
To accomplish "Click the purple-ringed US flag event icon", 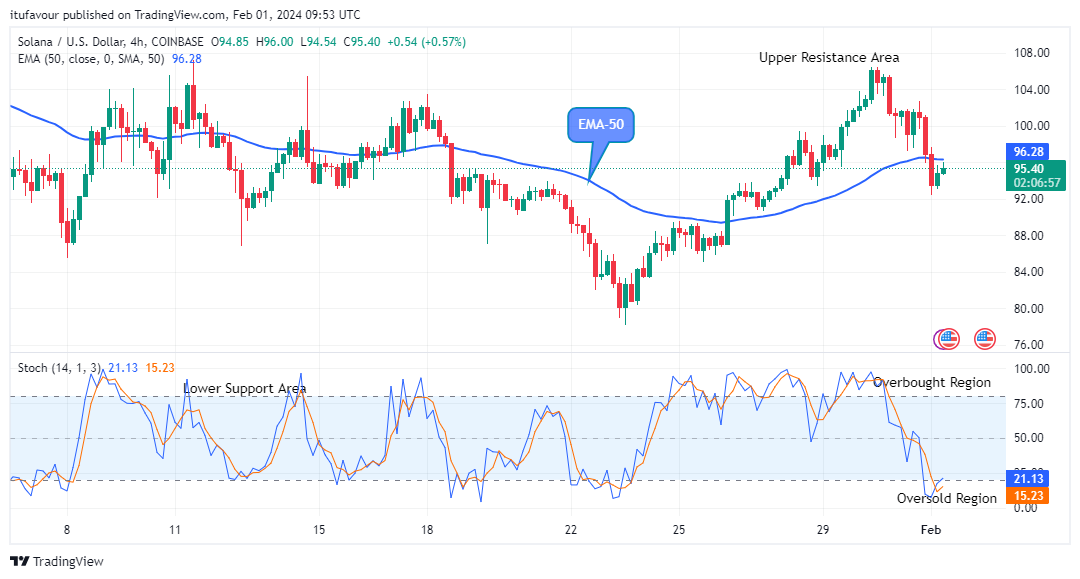I will pyautogui.click(x=947, y=339).
